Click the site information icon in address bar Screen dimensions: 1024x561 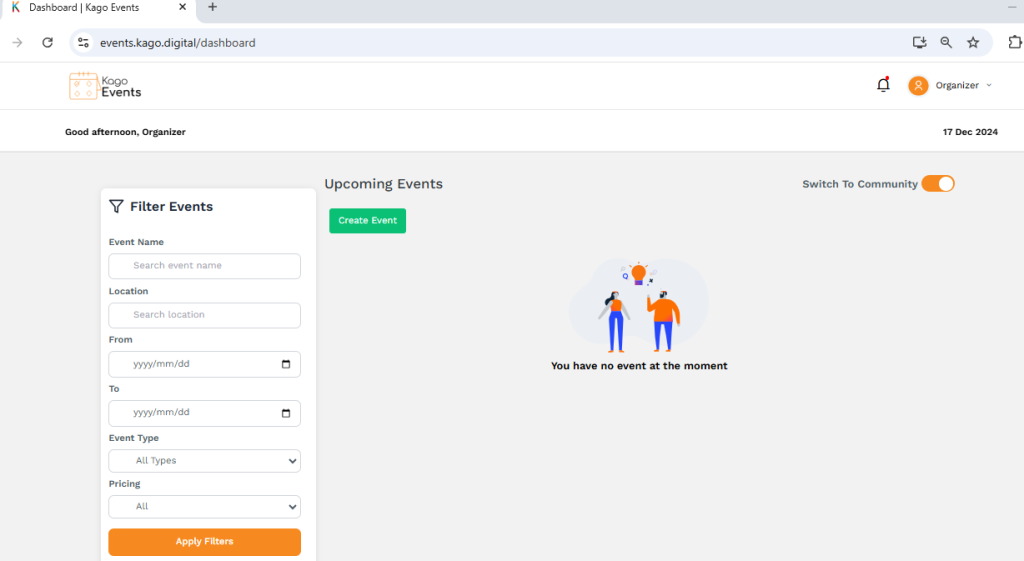pos(84,43)
